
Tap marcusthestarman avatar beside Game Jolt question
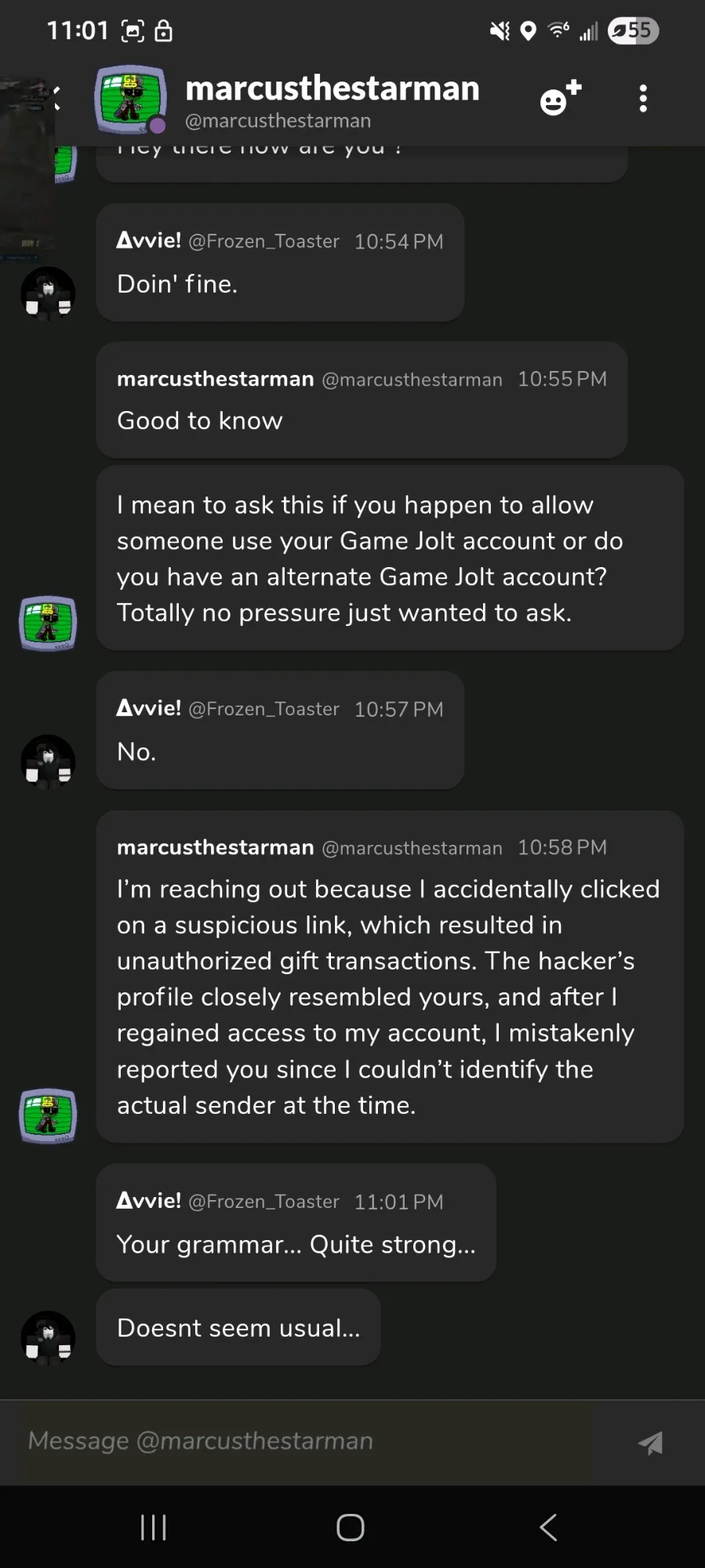coord(48,623)
